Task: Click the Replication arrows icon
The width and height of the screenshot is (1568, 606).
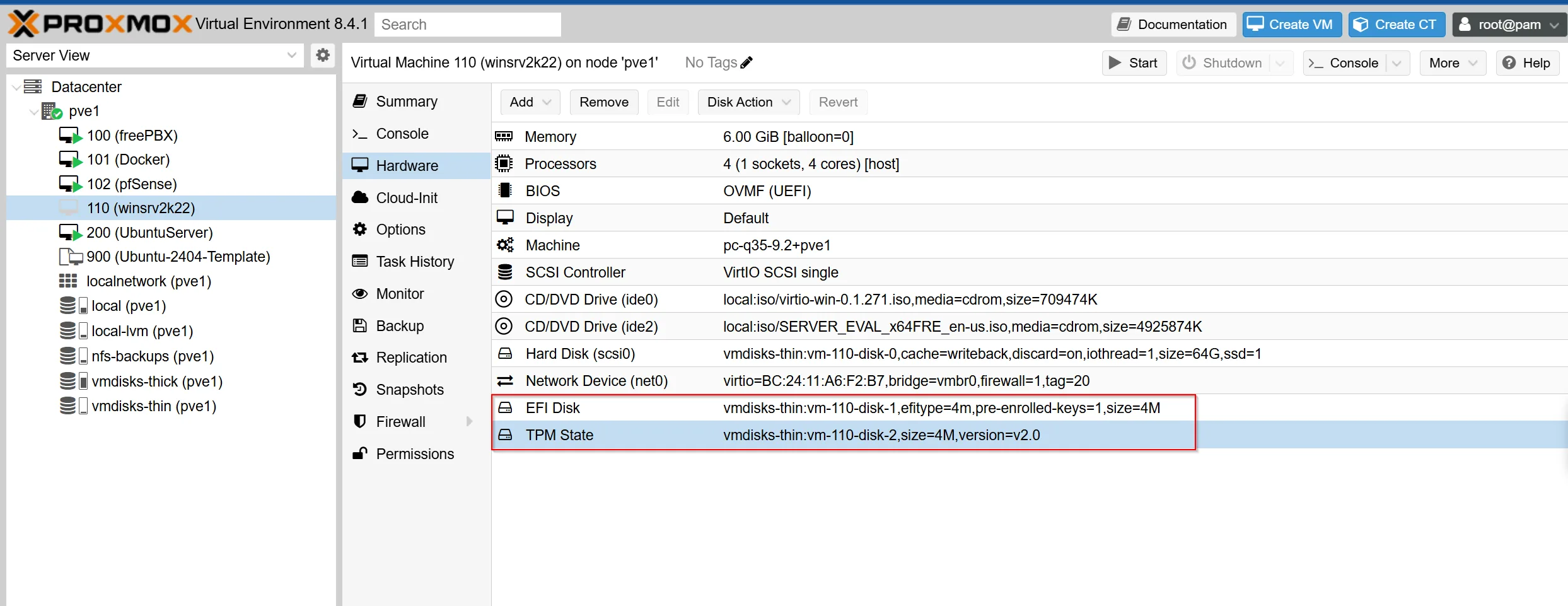Action: tap(360, 358)
